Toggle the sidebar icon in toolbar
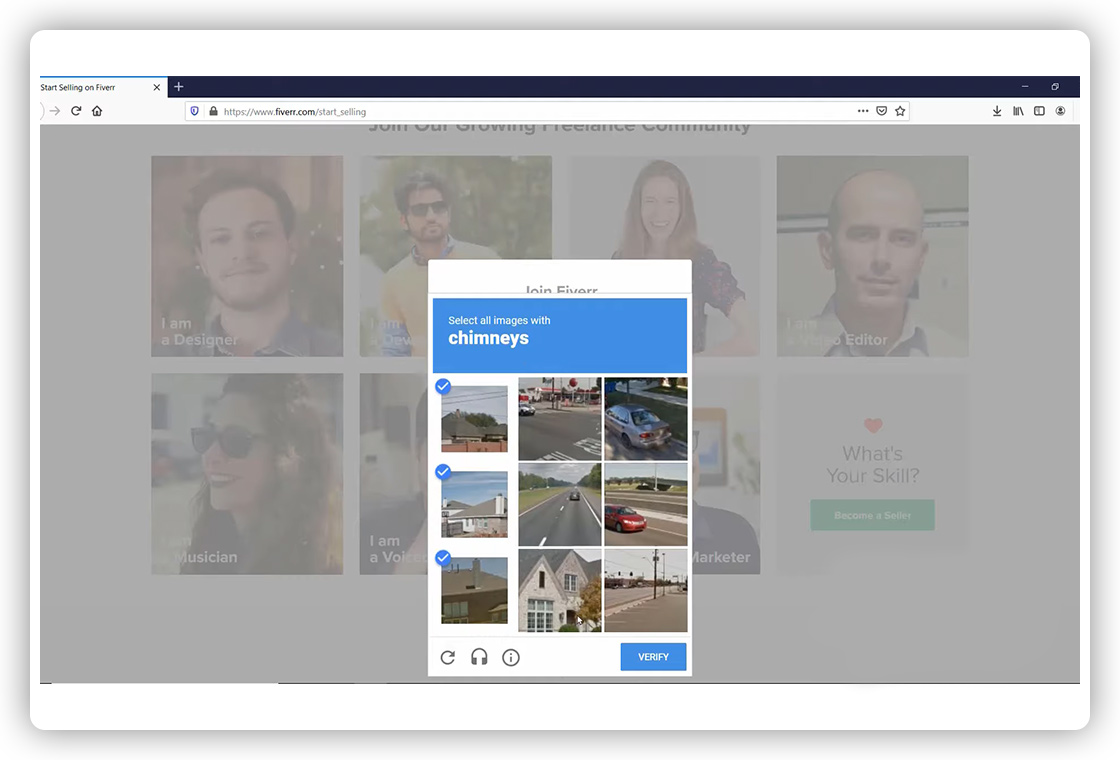 coord(1039,111)
